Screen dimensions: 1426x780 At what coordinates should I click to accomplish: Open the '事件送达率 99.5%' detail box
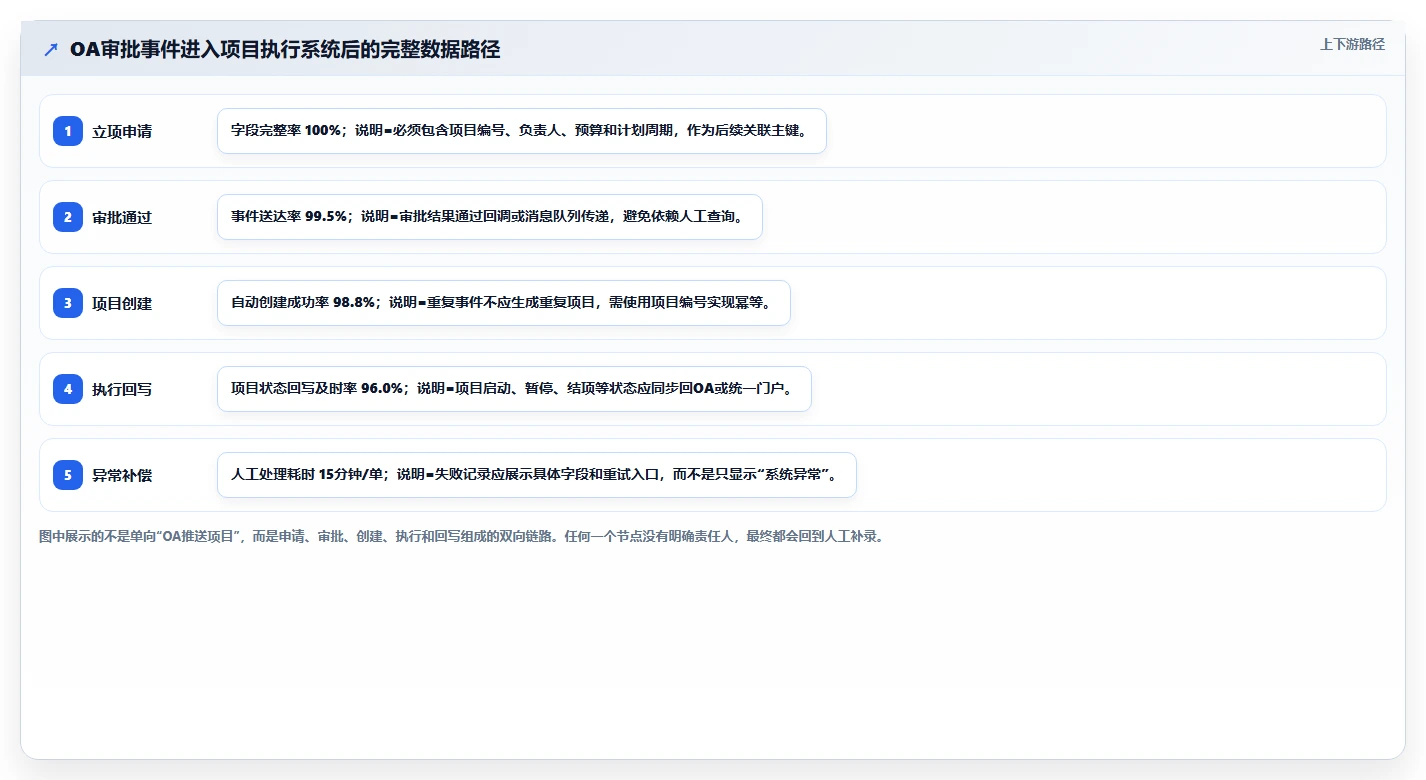(x=490, y=217)
